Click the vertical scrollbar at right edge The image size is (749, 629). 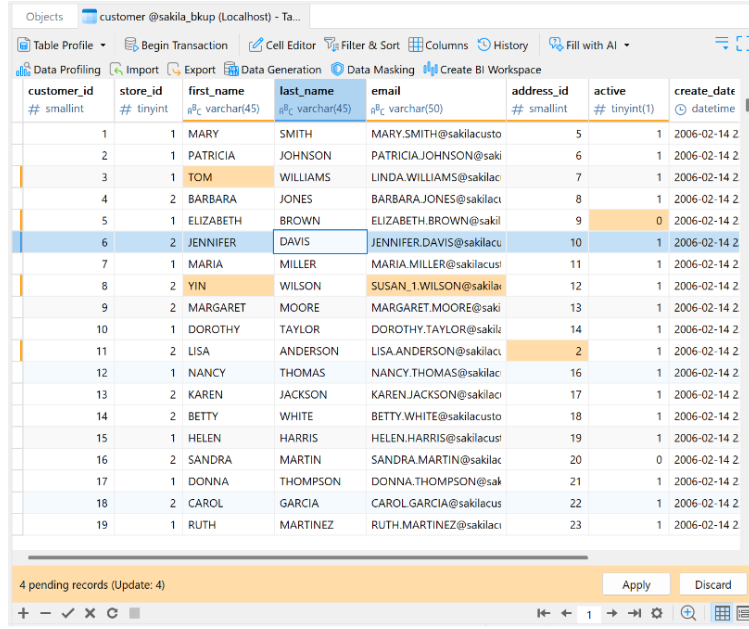click(747, 105)
